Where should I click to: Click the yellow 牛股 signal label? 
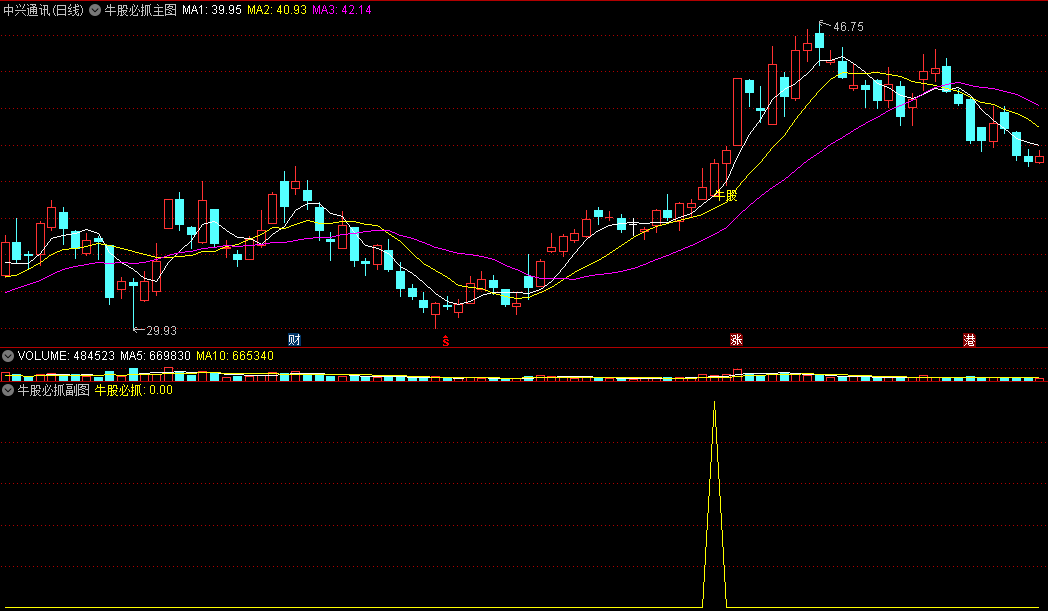pos(726,195)
